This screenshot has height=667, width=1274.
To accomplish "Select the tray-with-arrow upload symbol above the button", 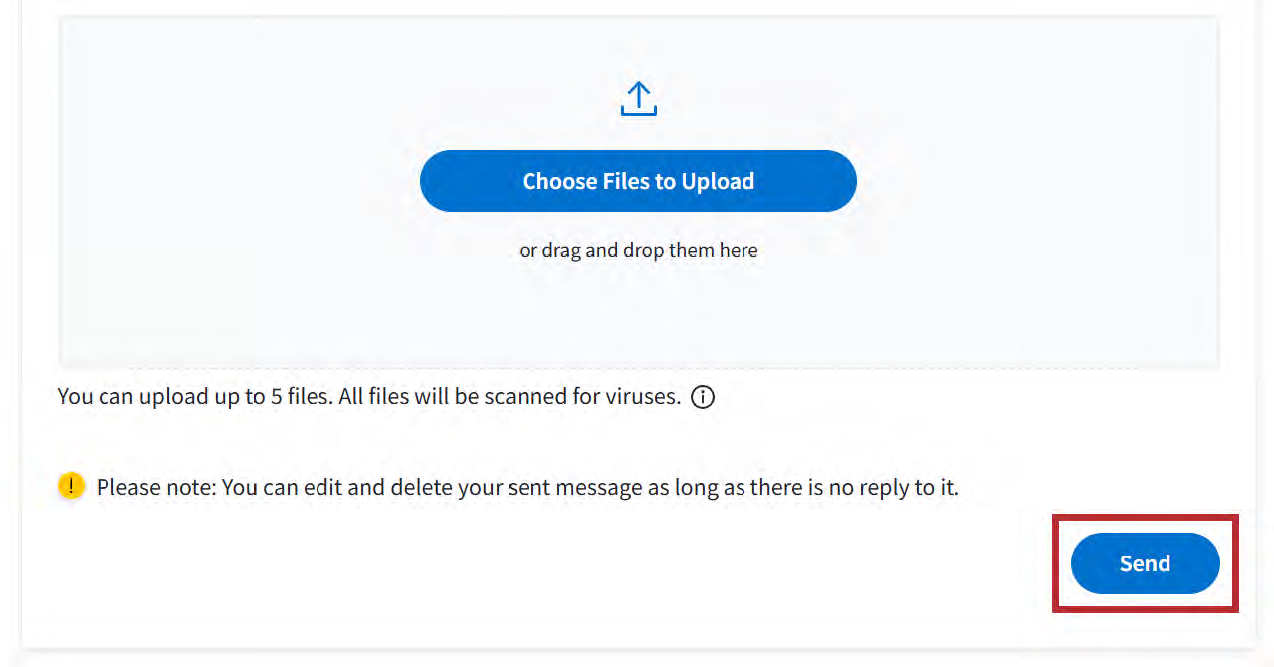I will pos(638,99).
